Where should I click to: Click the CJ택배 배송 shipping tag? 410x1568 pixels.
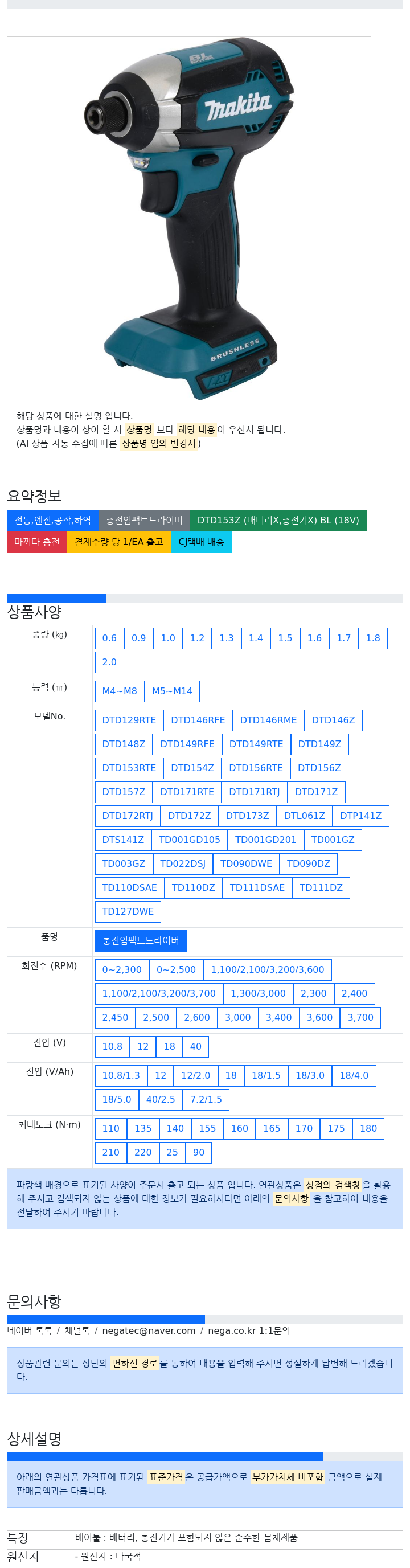(x=202, y=542)
